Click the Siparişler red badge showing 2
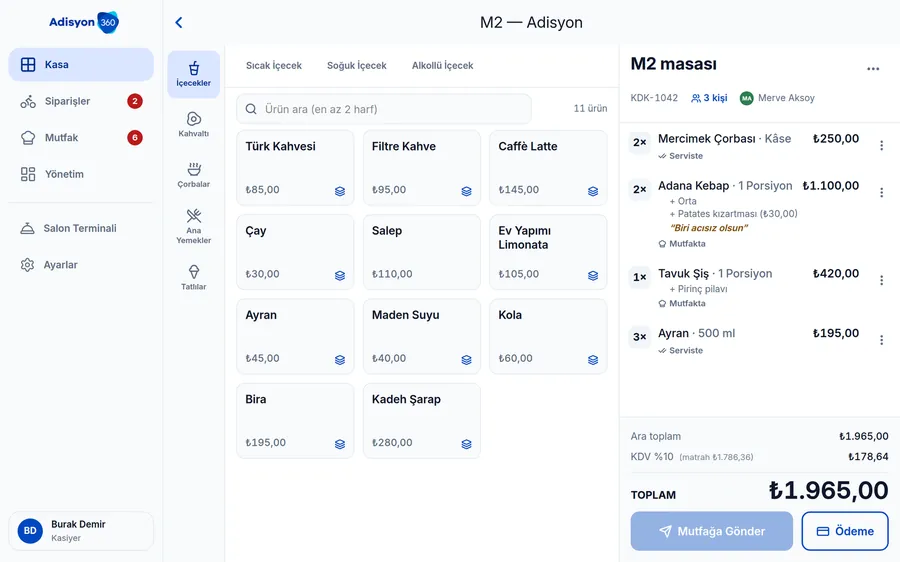The width and height of the screenshot is (900, 562). (135, 101)
